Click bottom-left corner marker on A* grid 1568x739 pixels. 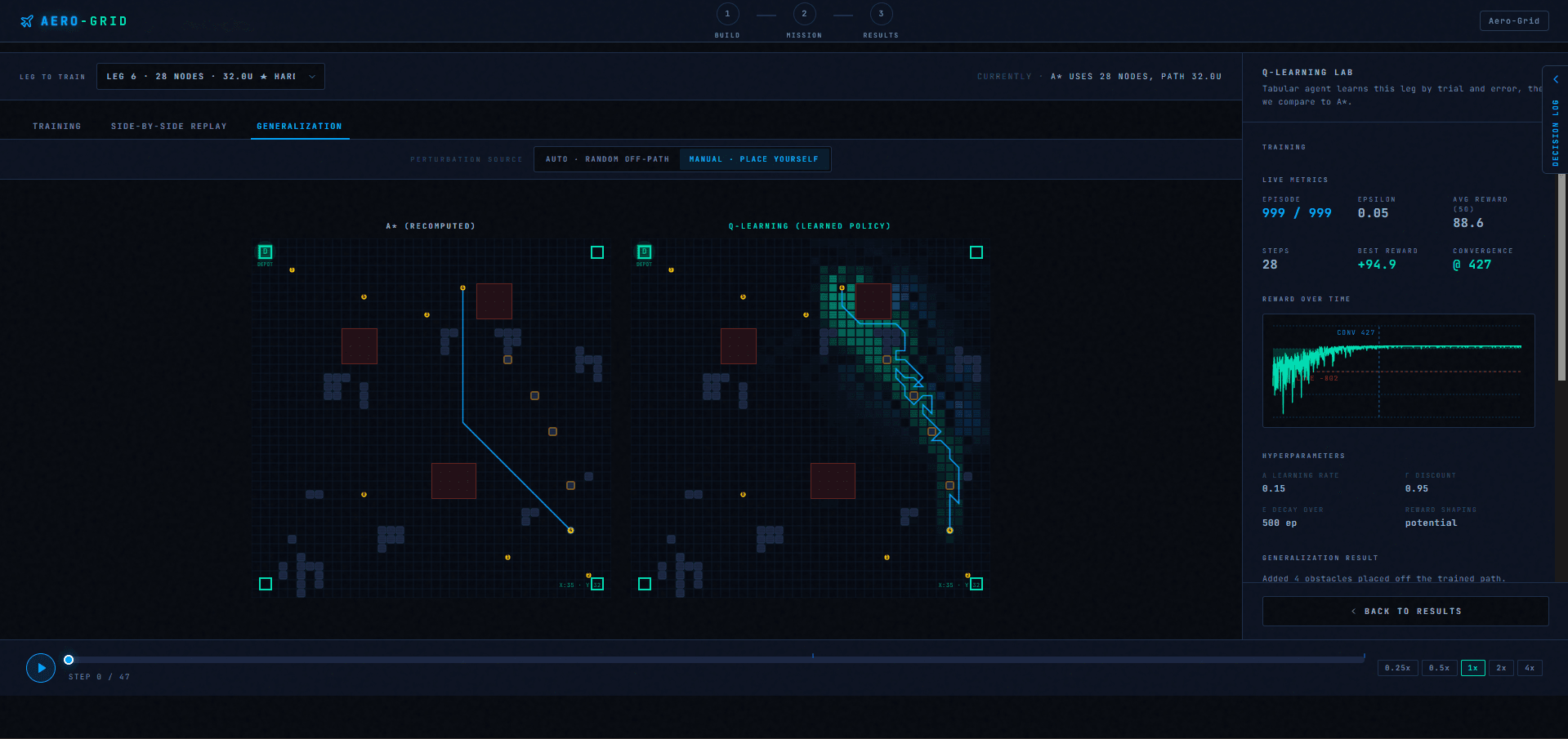pyautogui.click(x=266, y=584)
